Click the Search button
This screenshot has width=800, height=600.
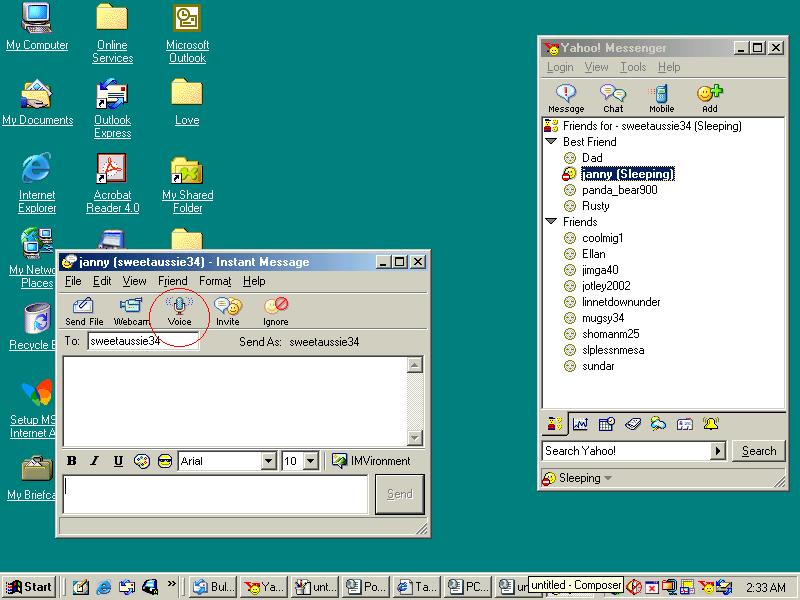click(x=759, y=451)
